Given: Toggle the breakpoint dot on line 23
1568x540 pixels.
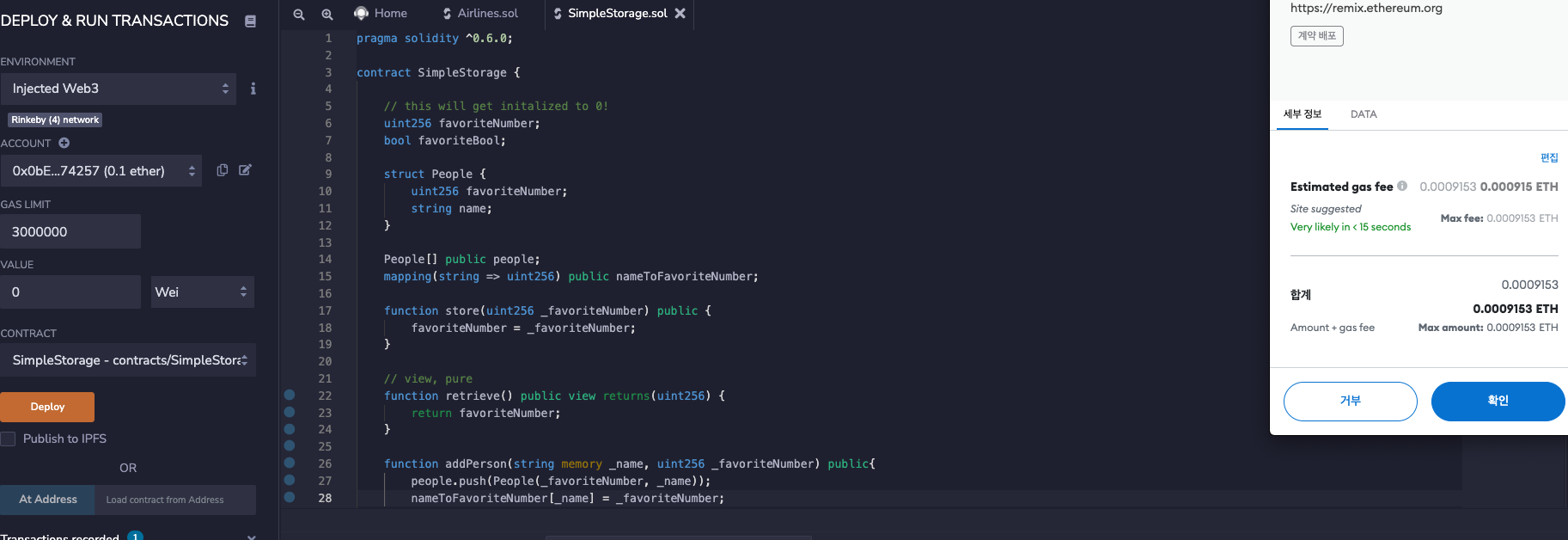Looking at the screenshot, I should [x=290, y=412].
